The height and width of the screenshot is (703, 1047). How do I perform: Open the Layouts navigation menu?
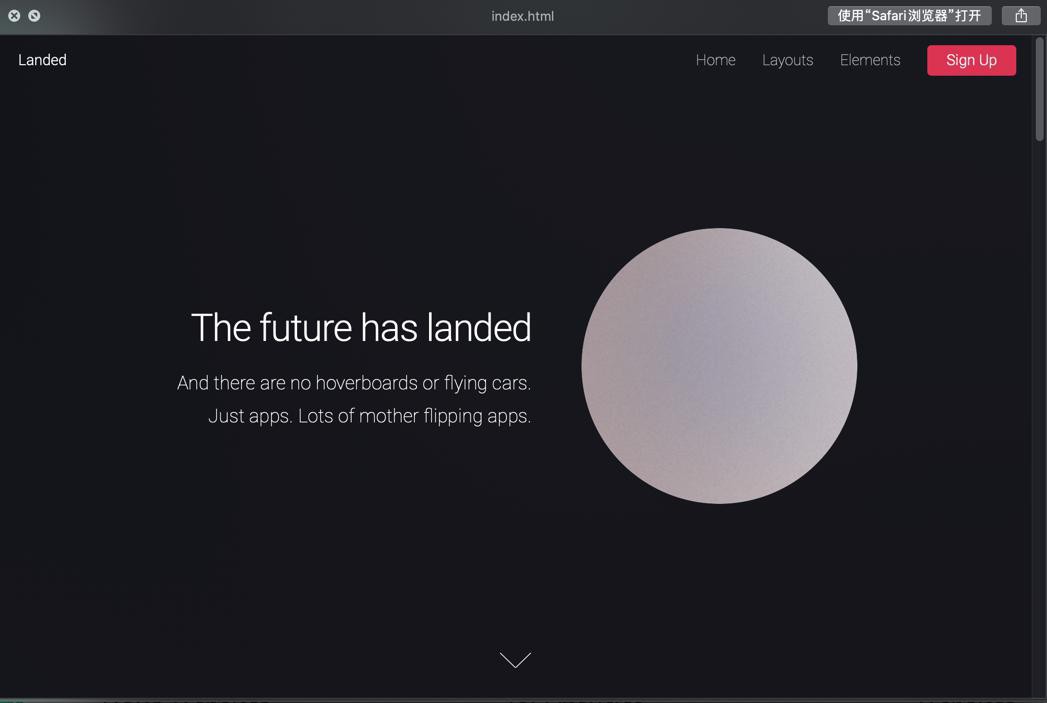click(787, 60)
